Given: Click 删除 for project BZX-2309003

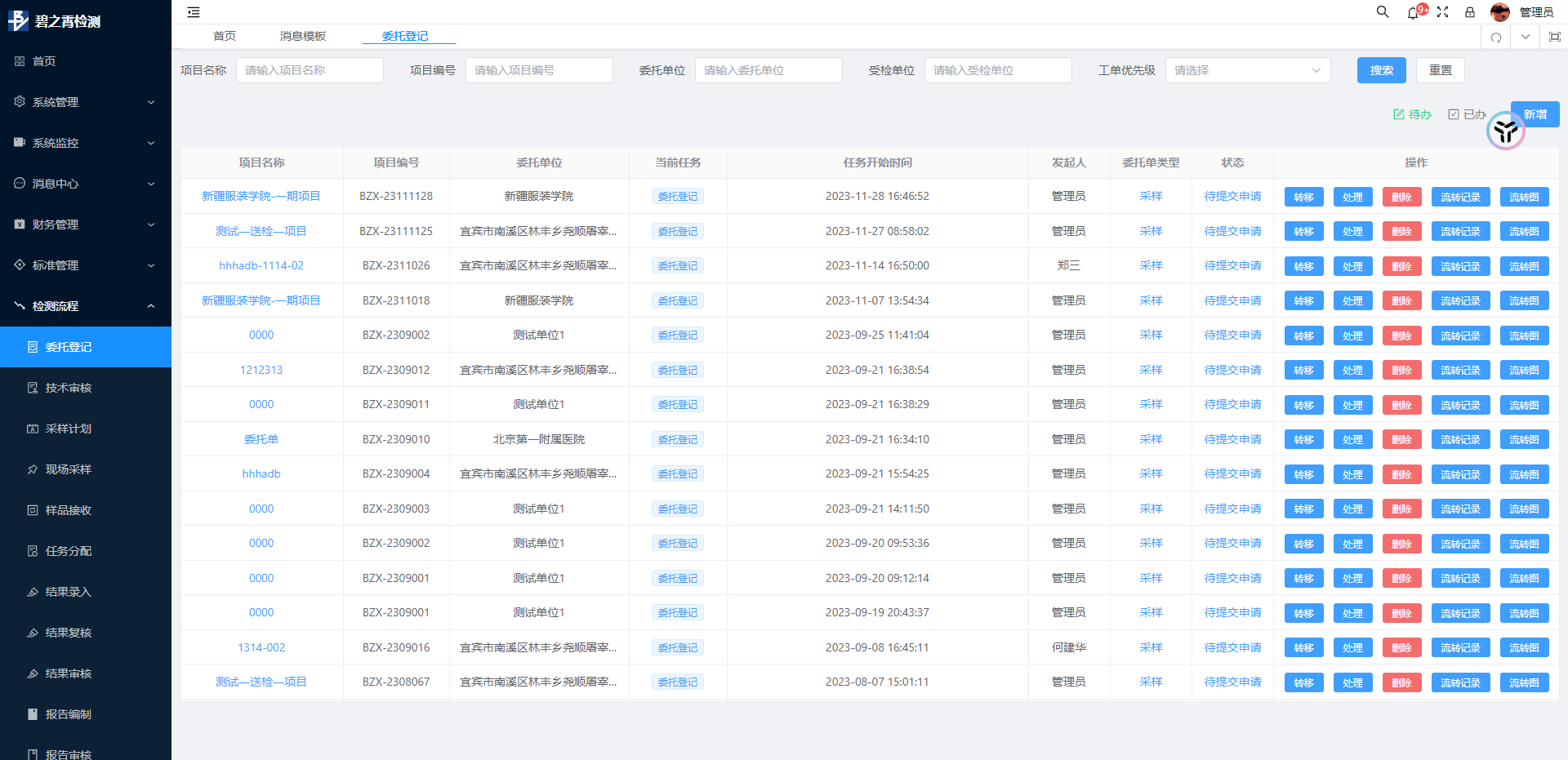Looking at the screenshot, I should [1402, 509].
